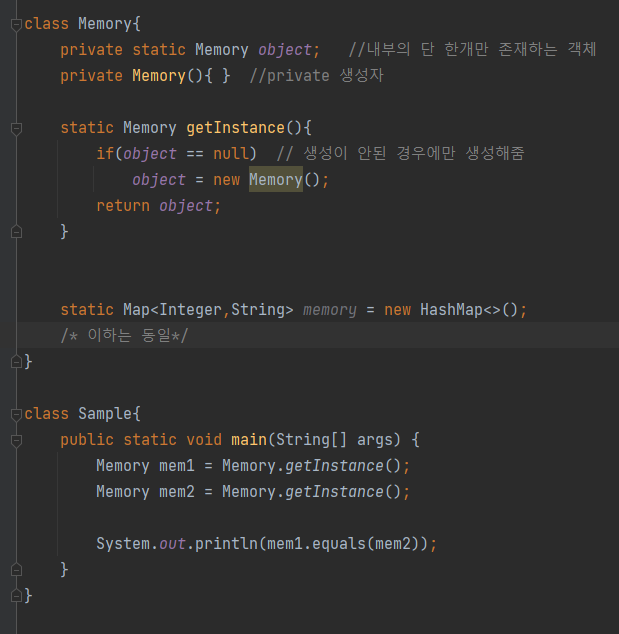
Task: Click Map<Integer,String> type declaration
Action: point(208,310)
